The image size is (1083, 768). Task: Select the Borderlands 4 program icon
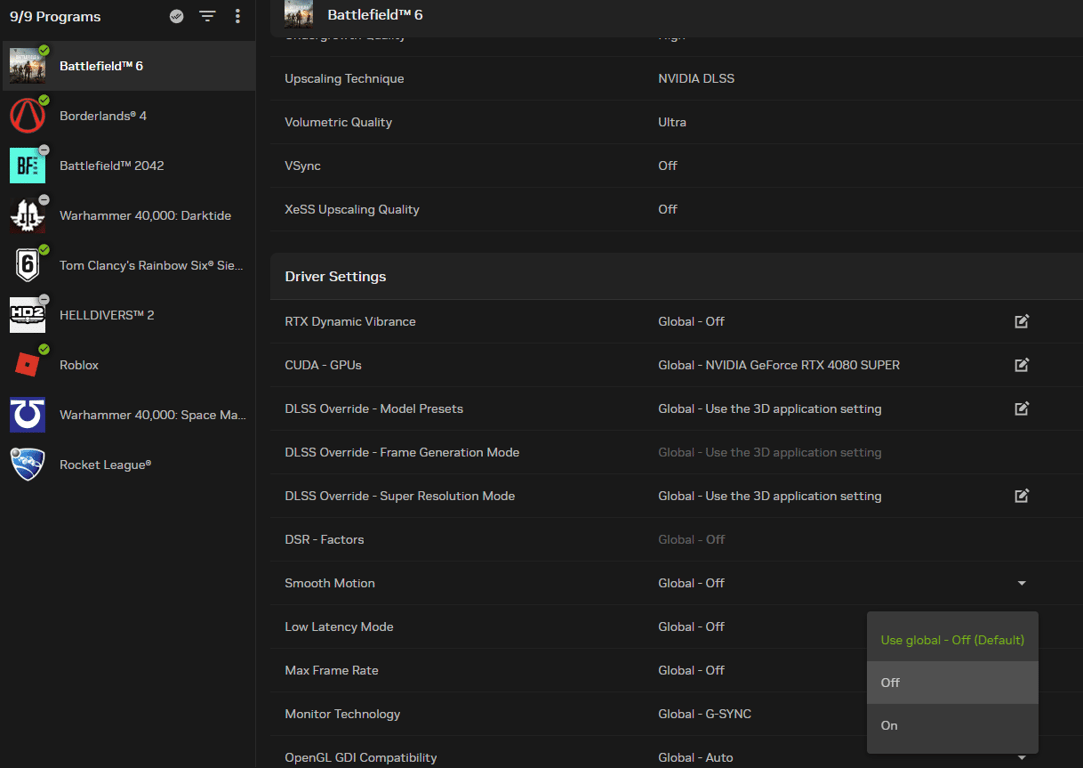click(x=27, y=116)
